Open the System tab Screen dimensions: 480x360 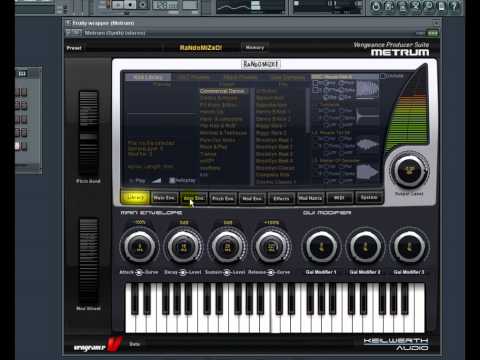tap(369, 198)
